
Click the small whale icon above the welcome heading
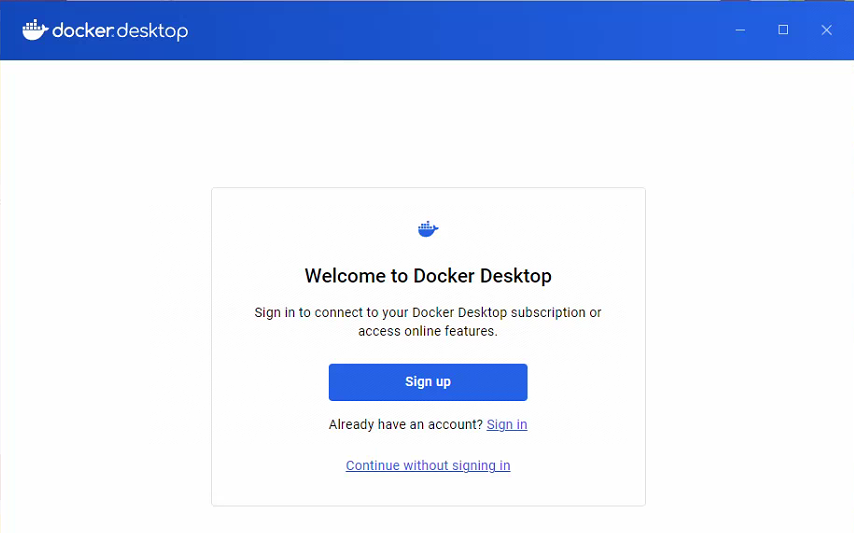click(x=428, y=229)
